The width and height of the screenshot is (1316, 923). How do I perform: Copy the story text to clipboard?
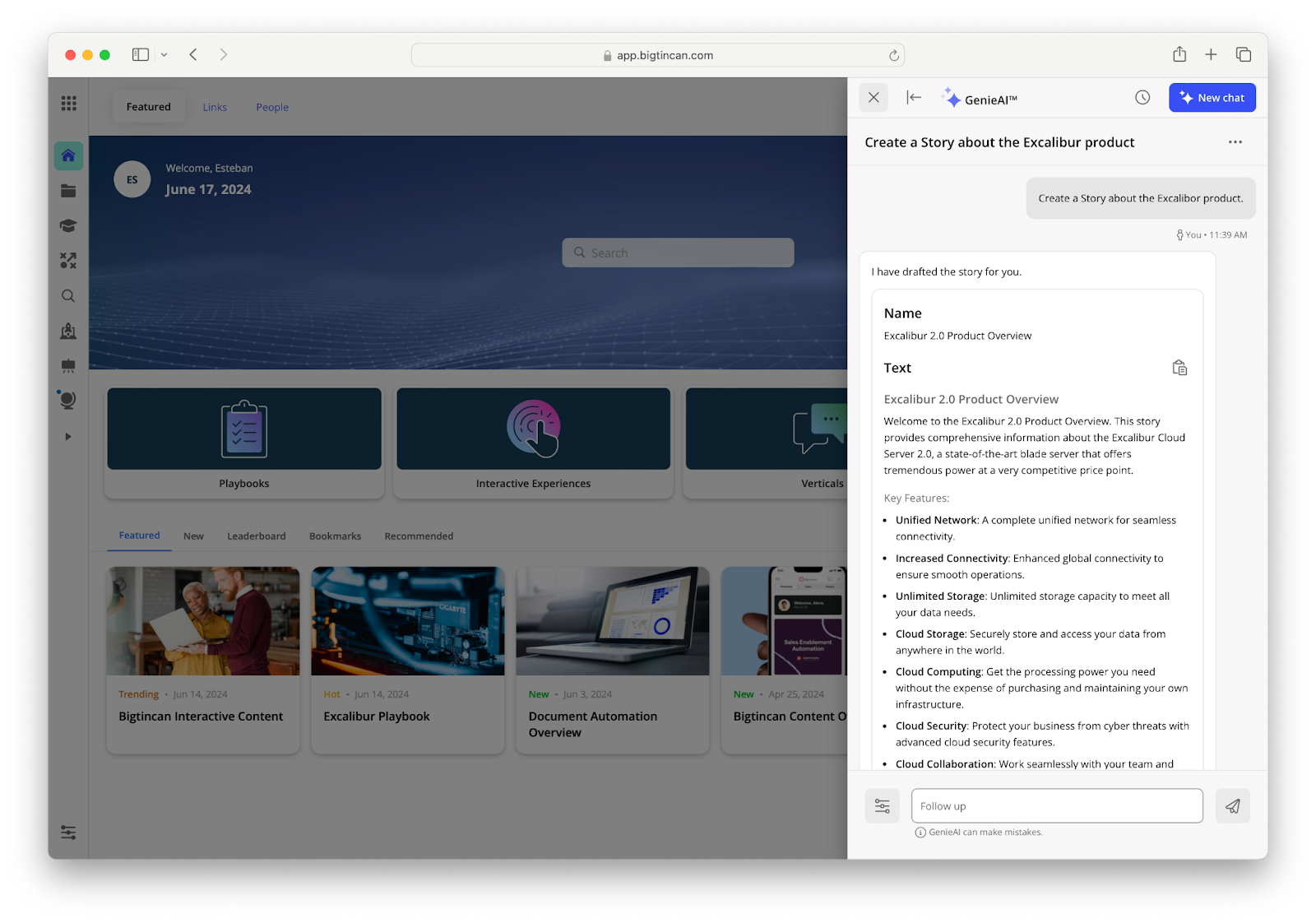(1179, 368)
